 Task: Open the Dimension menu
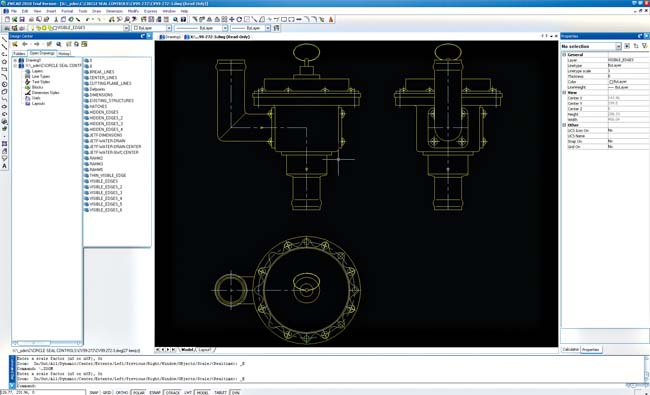(x=114, y=11)
